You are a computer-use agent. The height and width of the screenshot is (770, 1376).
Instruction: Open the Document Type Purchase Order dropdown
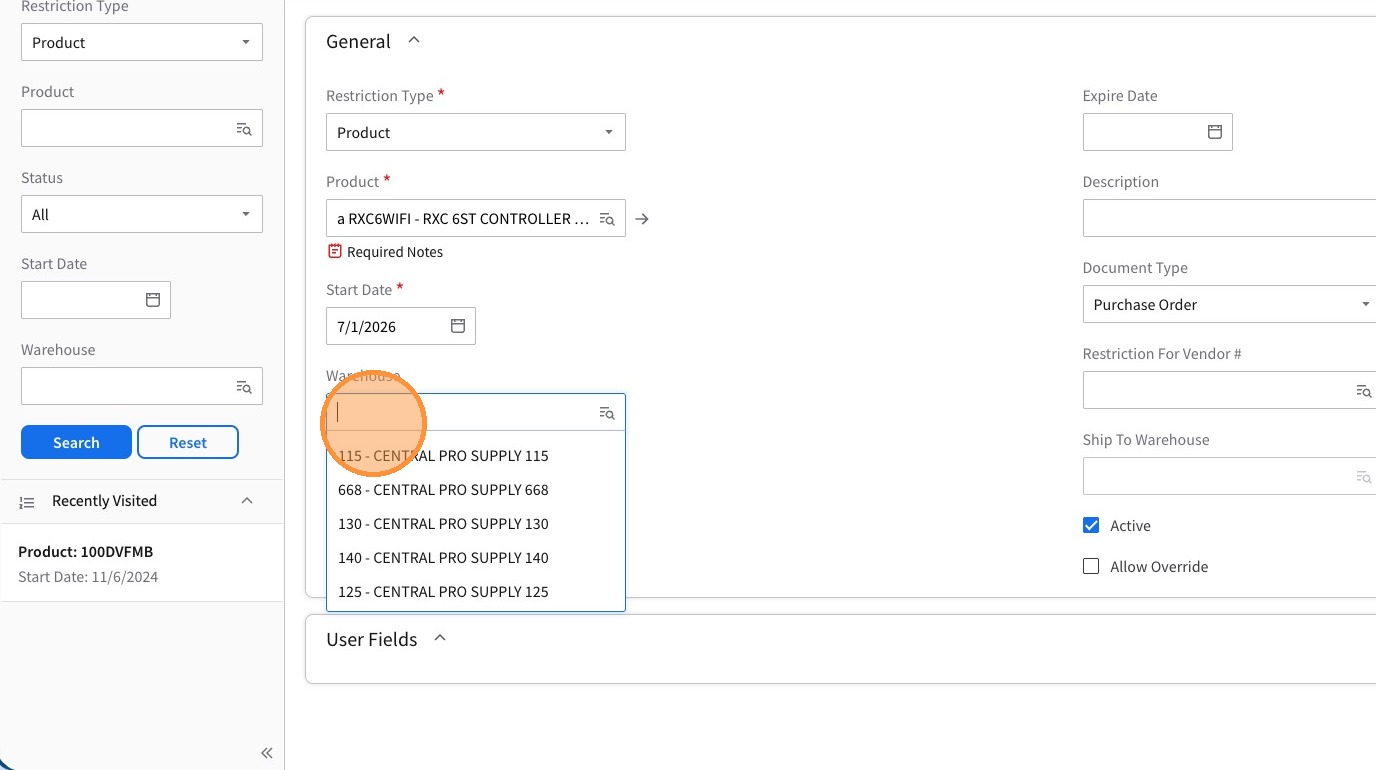coord(1229,304)
